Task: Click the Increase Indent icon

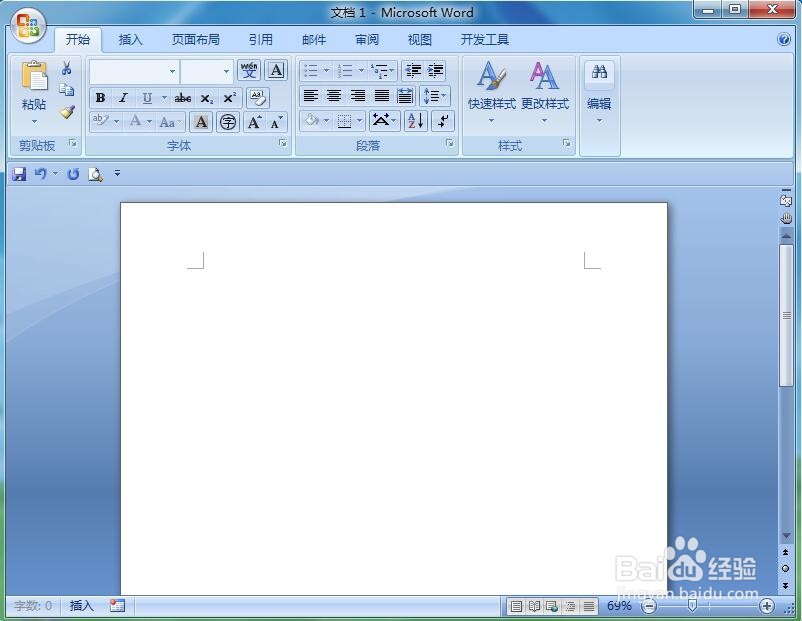Action: pyautogui.click(x=435, y=71)
